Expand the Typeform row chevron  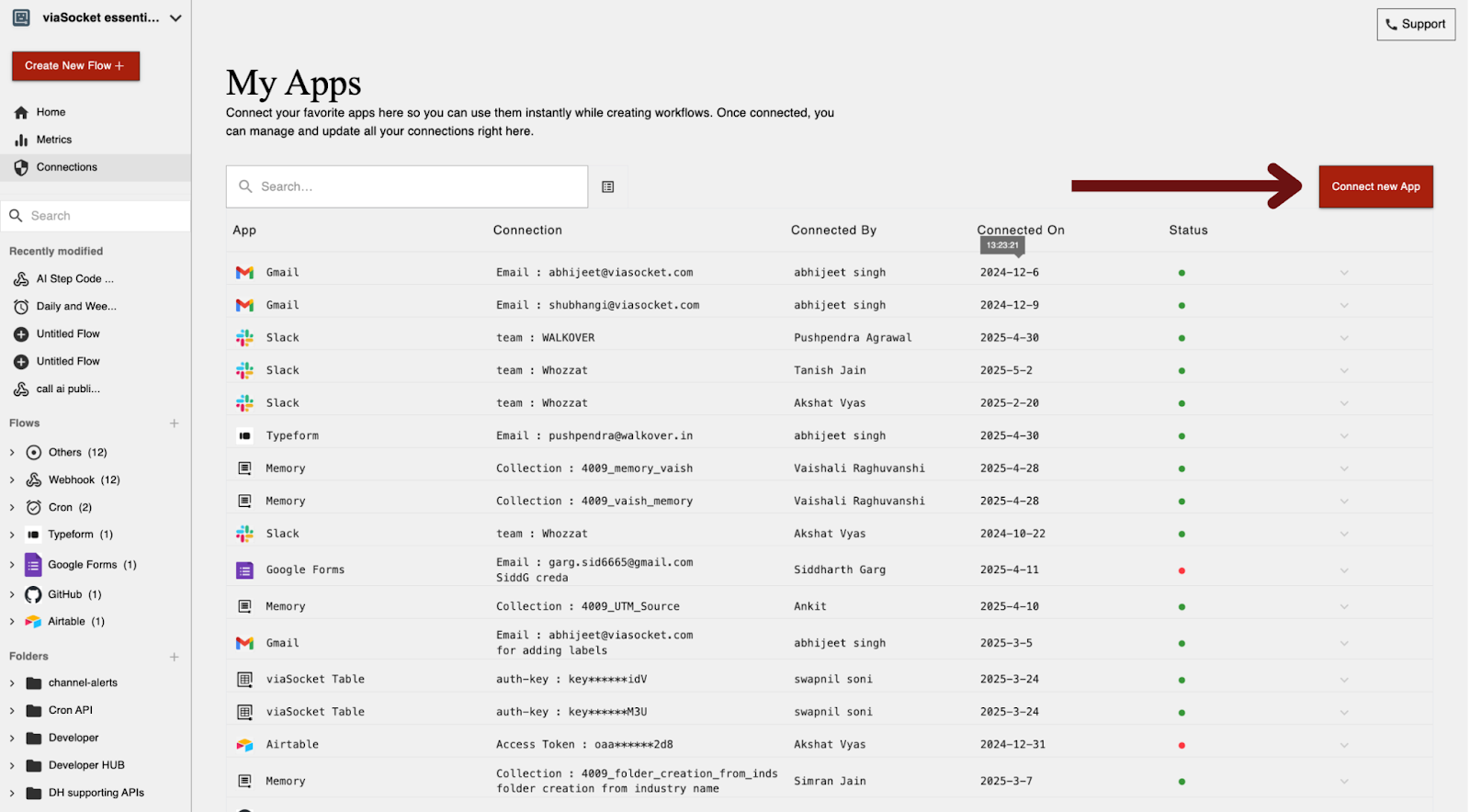pyautogui.click(x=1344, y=436)
